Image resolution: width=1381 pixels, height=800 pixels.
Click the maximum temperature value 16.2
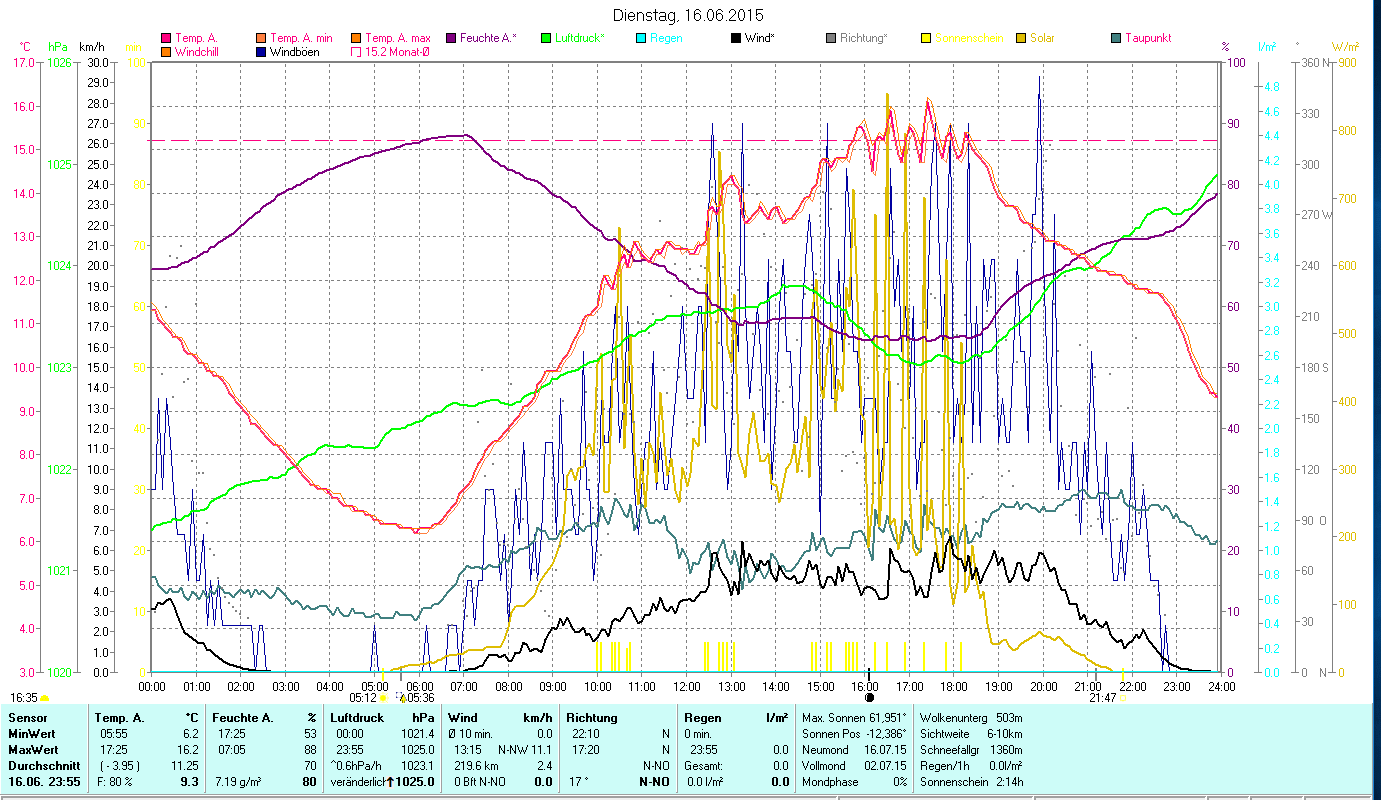[x=187, y=749]
